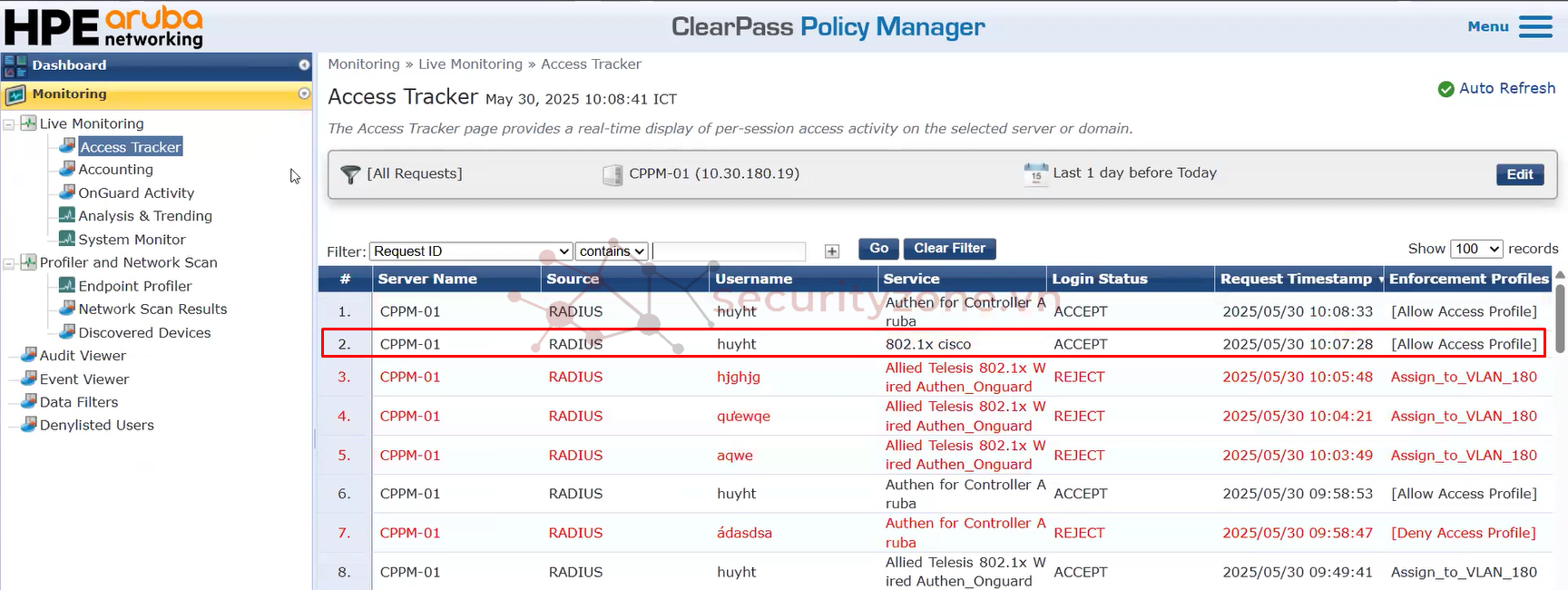Click the Audit Viewer icon
The image size is (1568, 590).
pyautogui.click(x=29, y=354)
